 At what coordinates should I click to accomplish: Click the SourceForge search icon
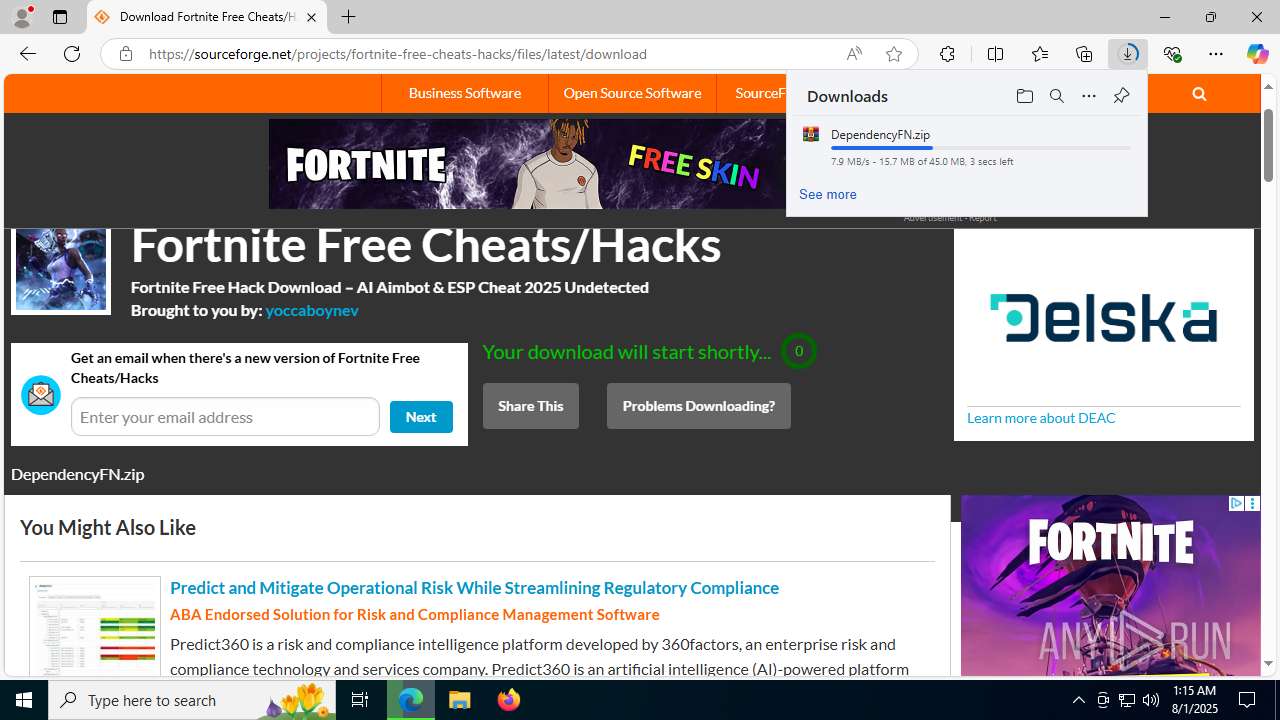coord(1199,94)
